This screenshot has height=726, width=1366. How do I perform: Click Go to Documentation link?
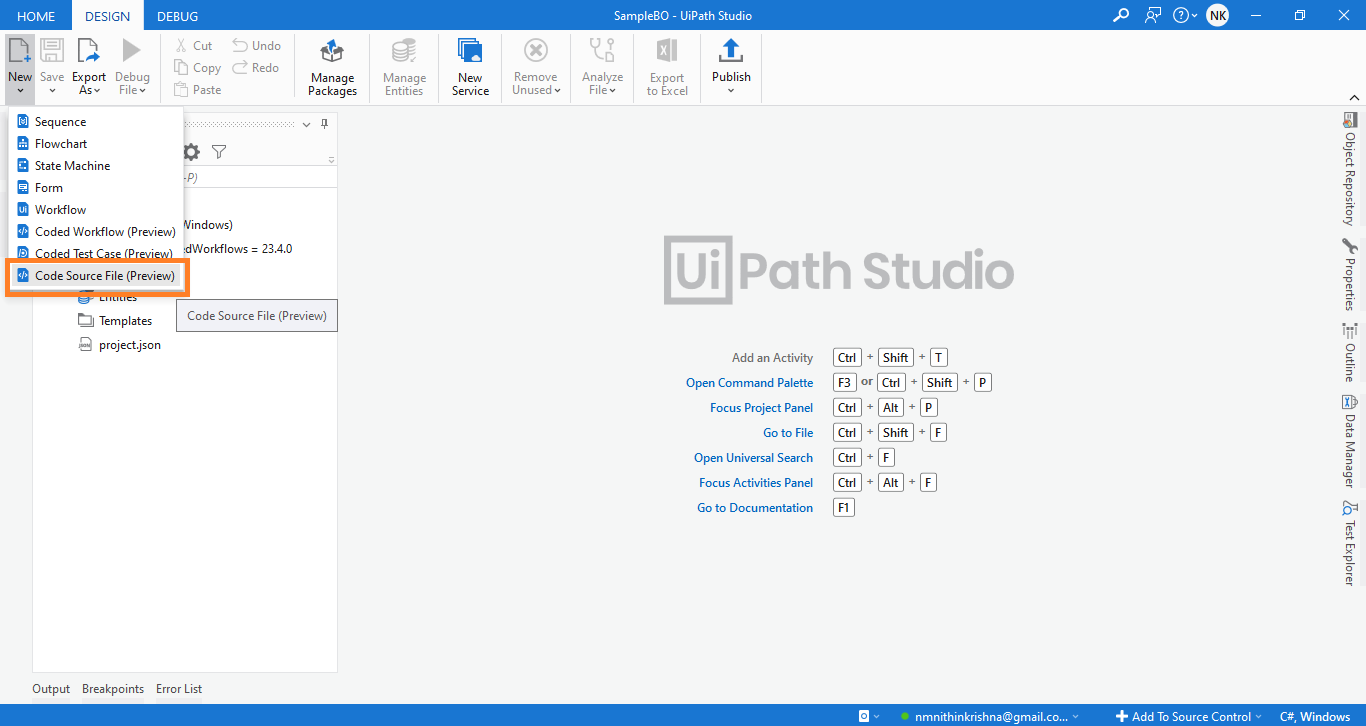tap(755, 508)
